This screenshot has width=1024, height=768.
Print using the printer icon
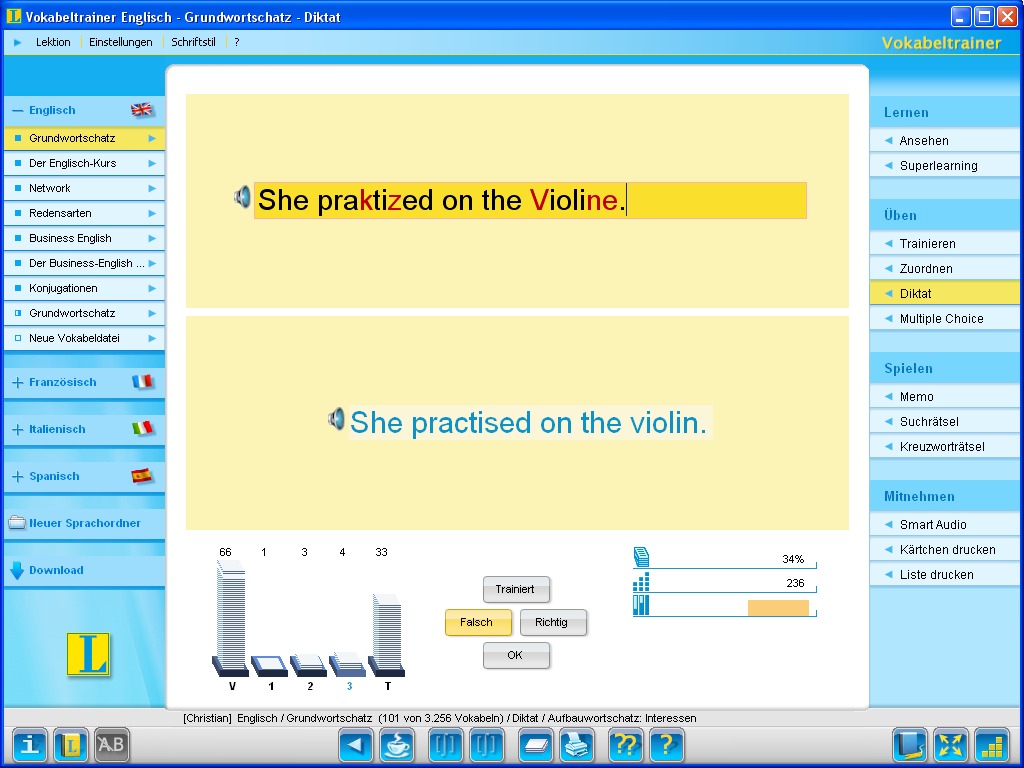click(577, 744)
